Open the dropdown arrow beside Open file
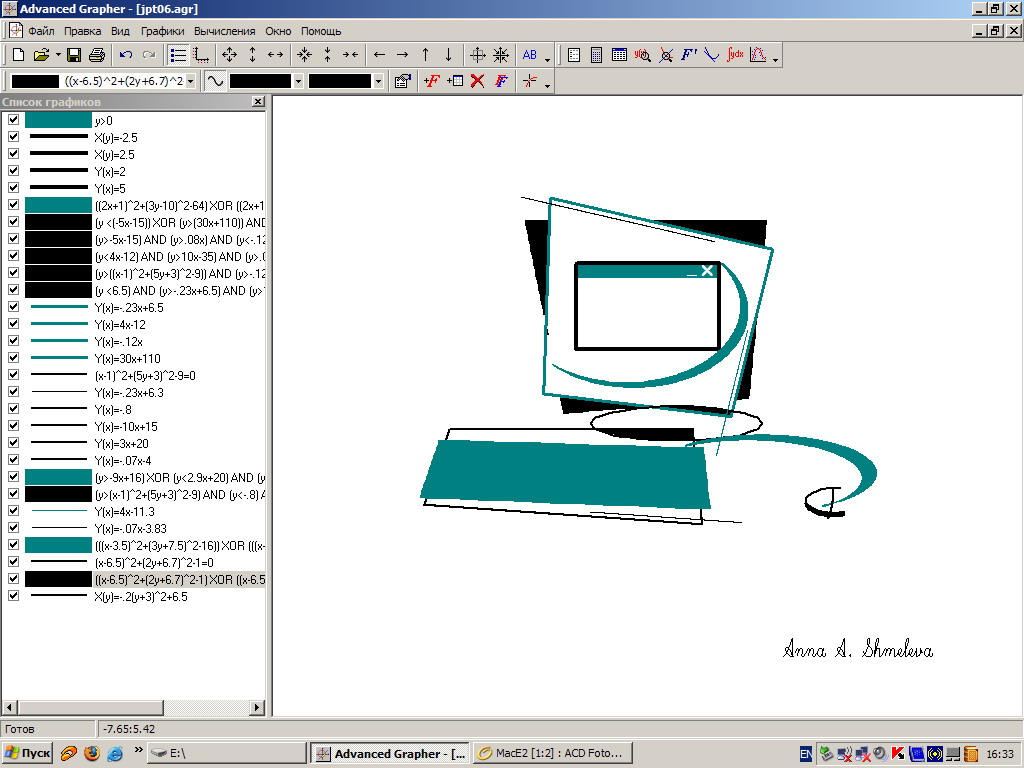The width and height of the screenshot is (1024, 768). tap(58, 55)
